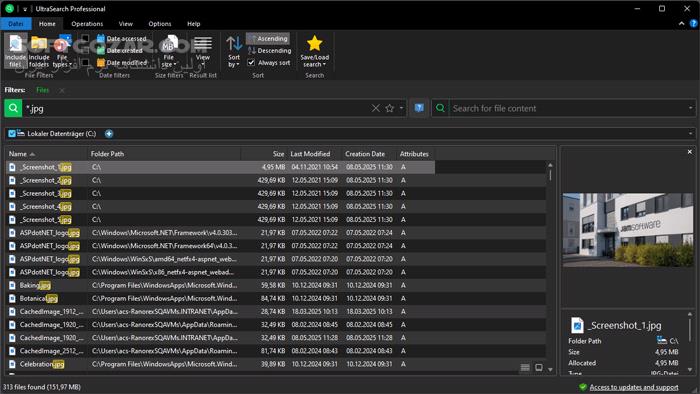Enable the Date modified filter checkbox
Image resolution: width=700 pixels, height=394 pixels.
[x=85, y=62]
